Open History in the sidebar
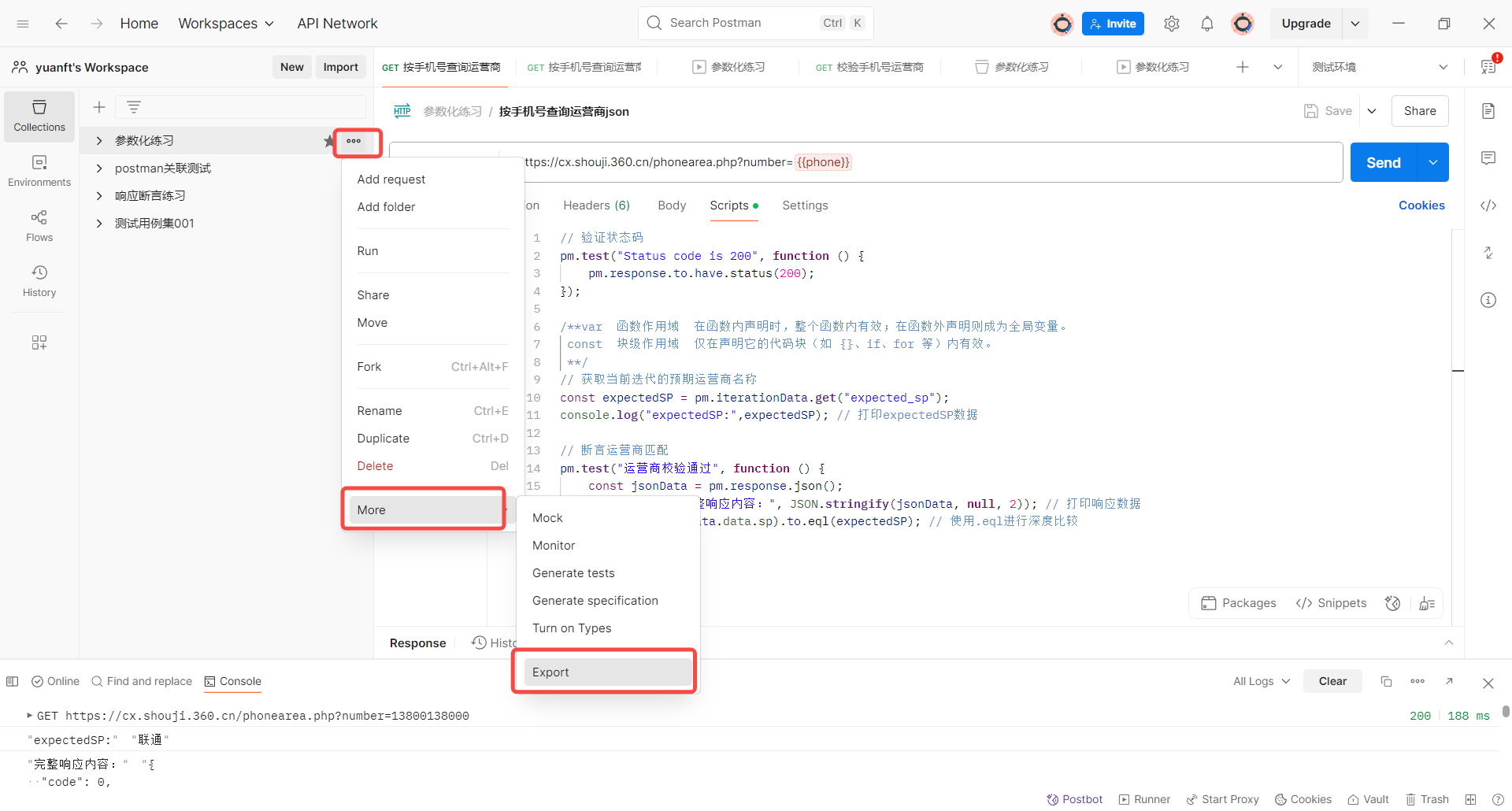The image size is (1512, 811). tap(39, 281)
